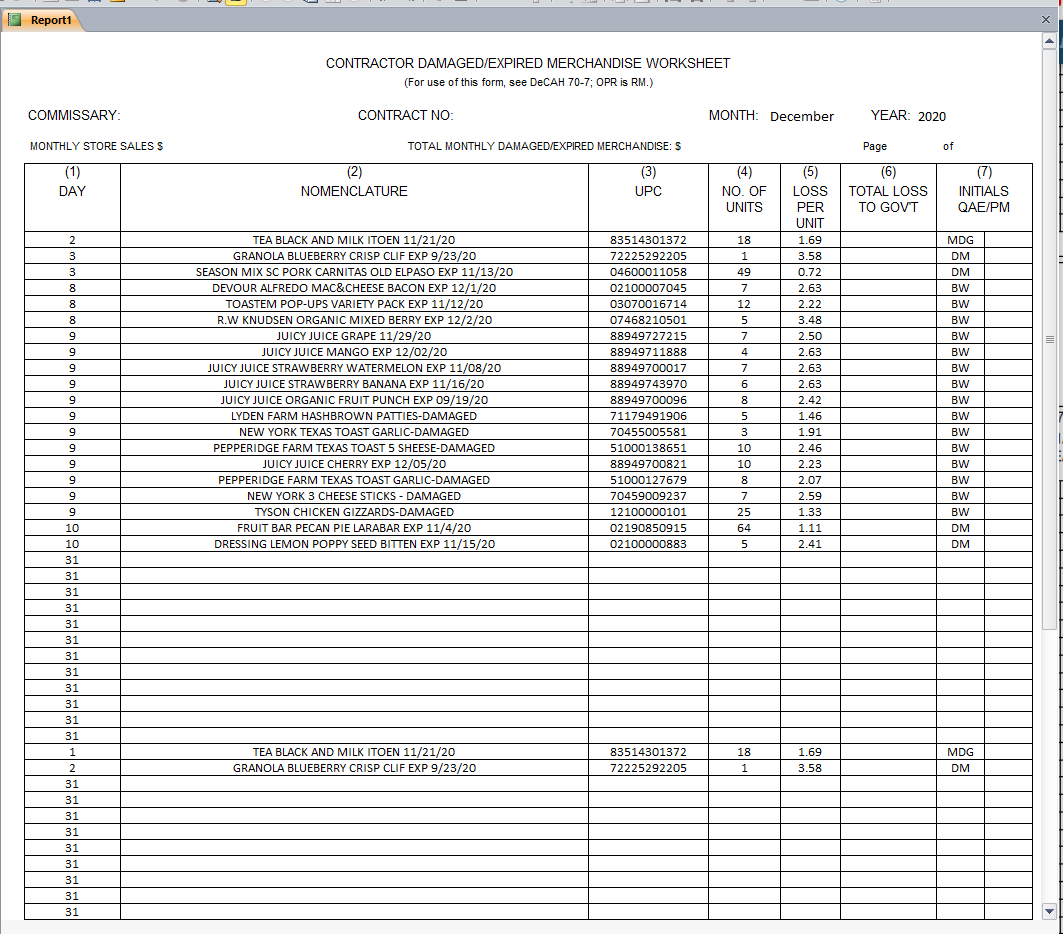Click MDG initials in the day 2 row

(960, 240)
